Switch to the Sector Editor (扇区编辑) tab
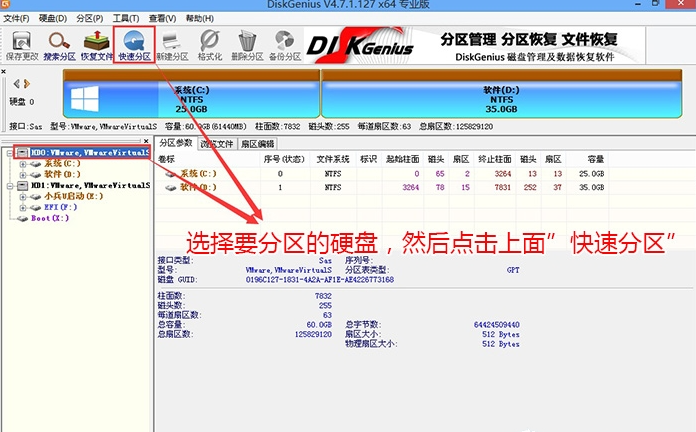The width and height of the screenshot is (696, 432). click(x=257, y=144)
